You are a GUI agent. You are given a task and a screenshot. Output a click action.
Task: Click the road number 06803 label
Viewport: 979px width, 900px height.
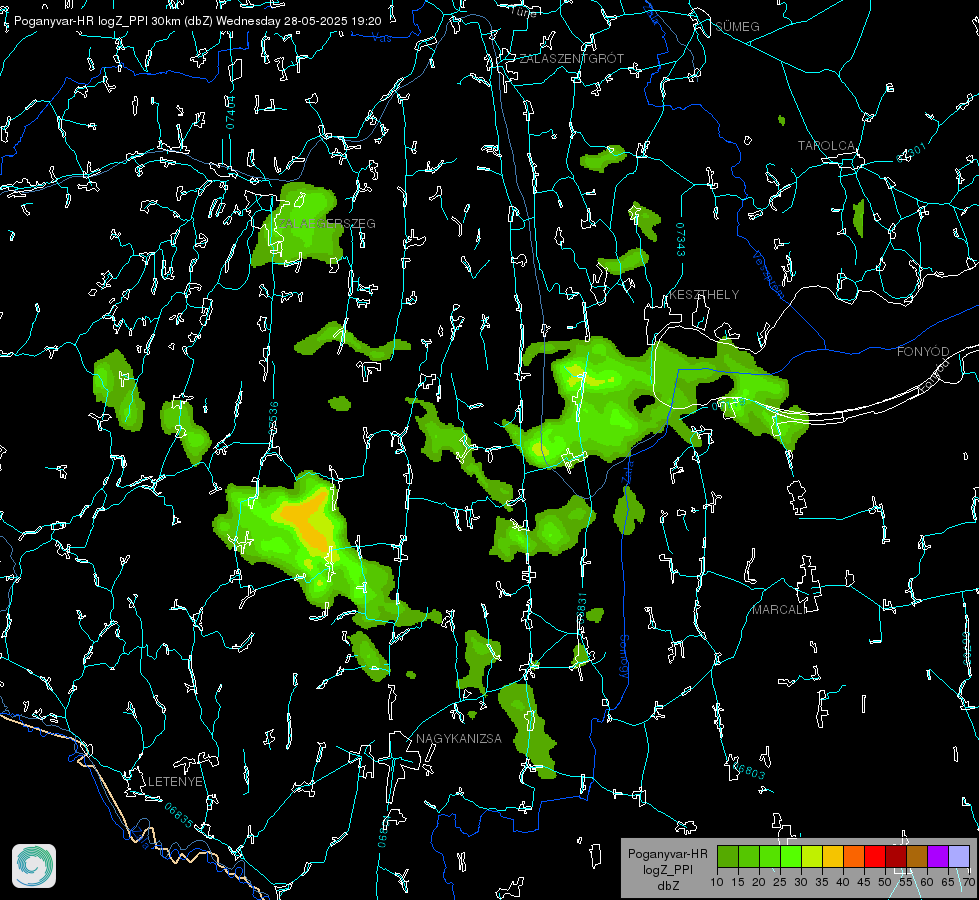coord(747,769)
